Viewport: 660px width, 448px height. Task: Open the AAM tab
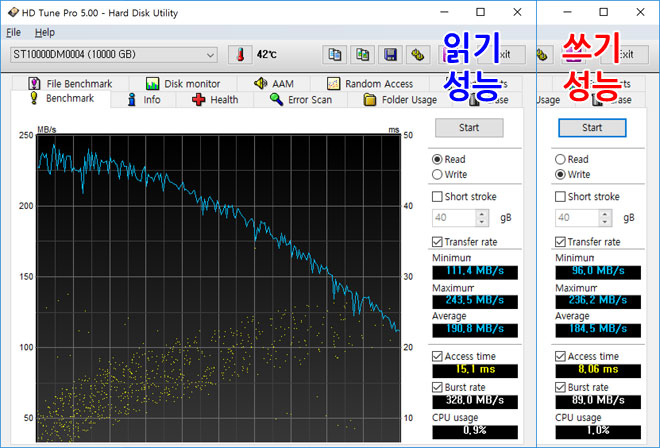(274, 84)
